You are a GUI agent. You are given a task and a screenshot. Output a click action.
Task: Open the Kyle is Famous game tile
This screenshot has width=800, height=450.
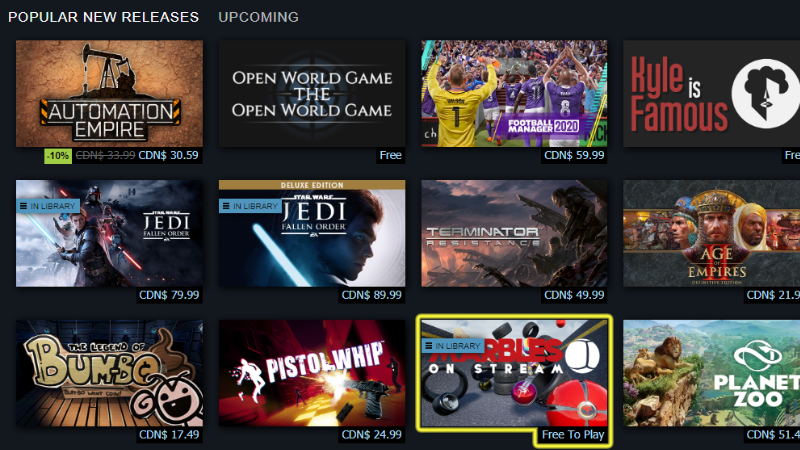tap(711, 94)
